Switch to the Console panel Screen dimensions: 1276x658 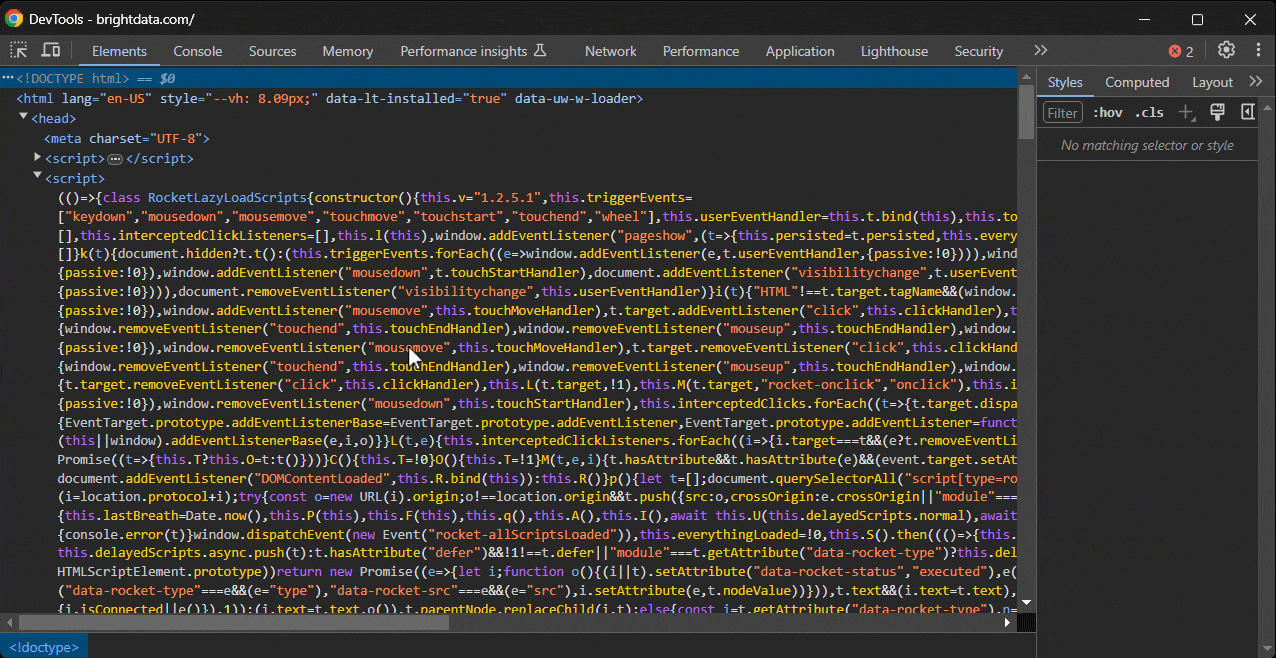(197, 50)
